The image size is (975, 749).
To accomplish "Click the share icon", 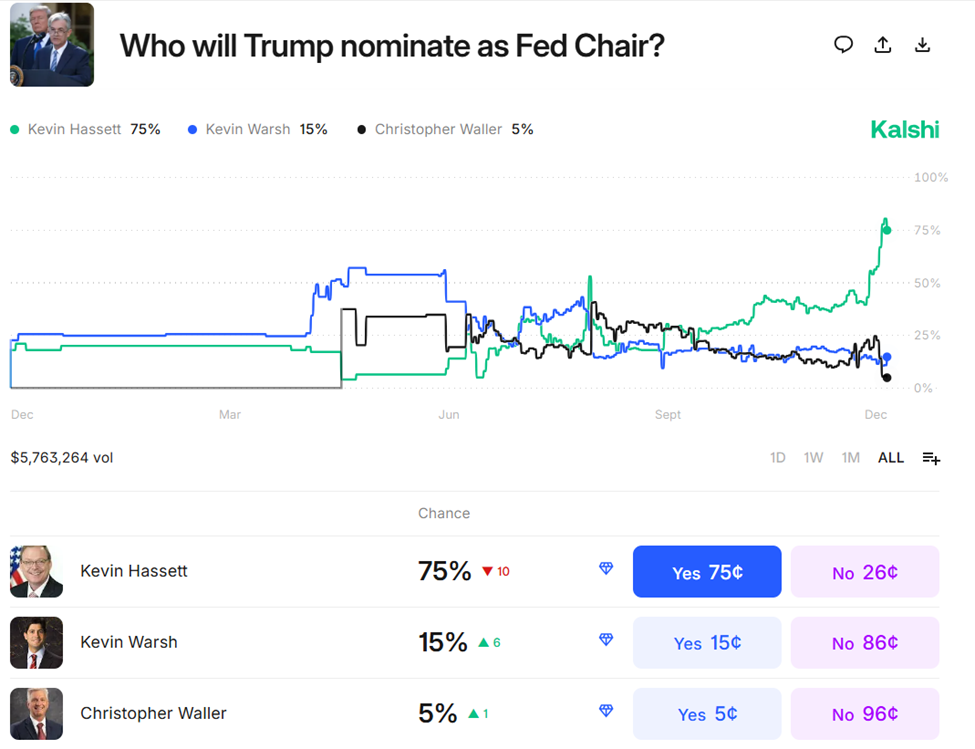I will [882, 44].
